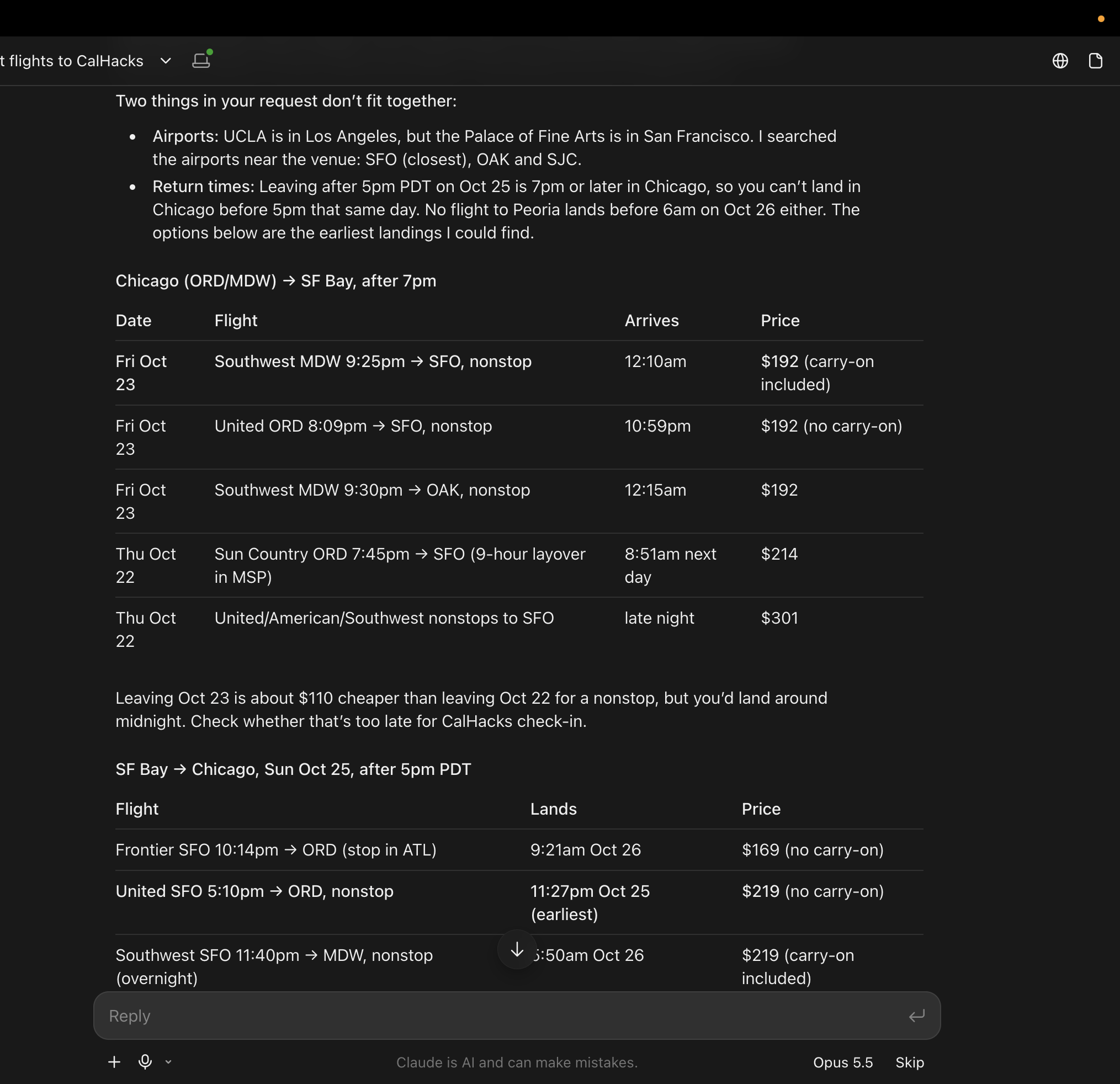Click the send return-arrow icon
Image resolution: width=1120 pixels, height=1084 pixels.
916,1016
